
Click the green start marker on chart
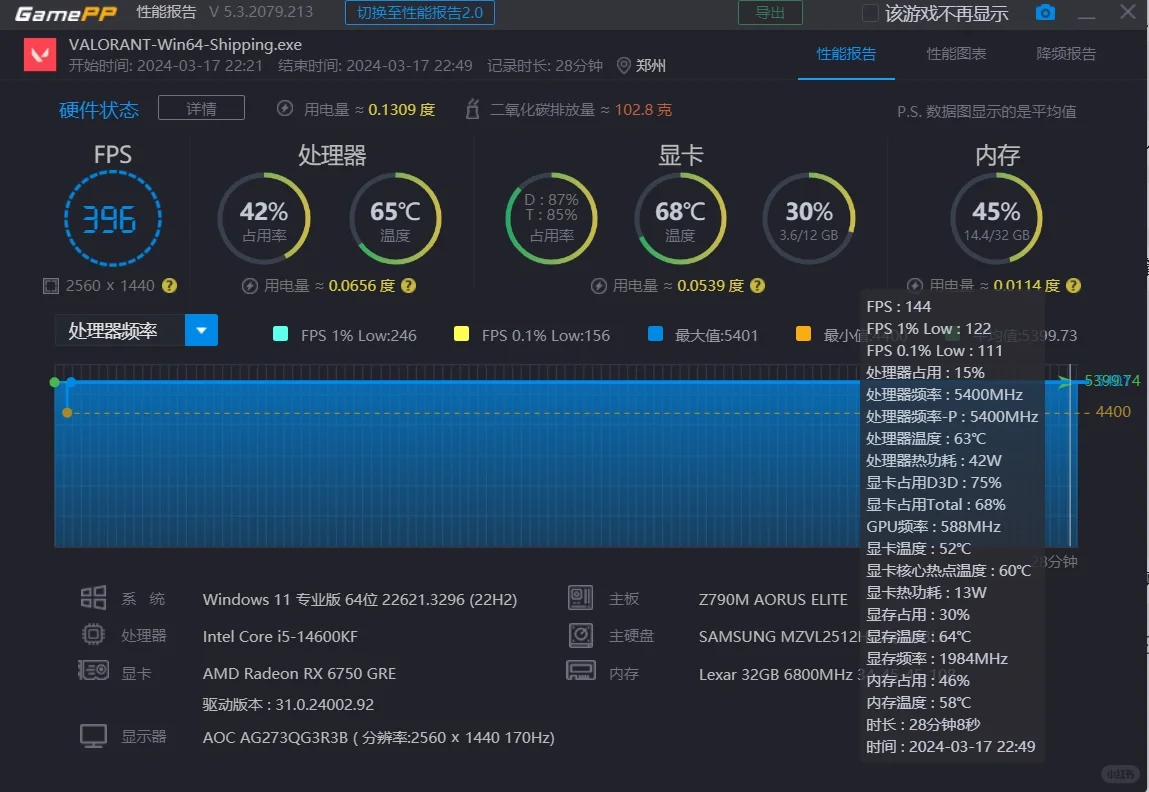point(54,382)
